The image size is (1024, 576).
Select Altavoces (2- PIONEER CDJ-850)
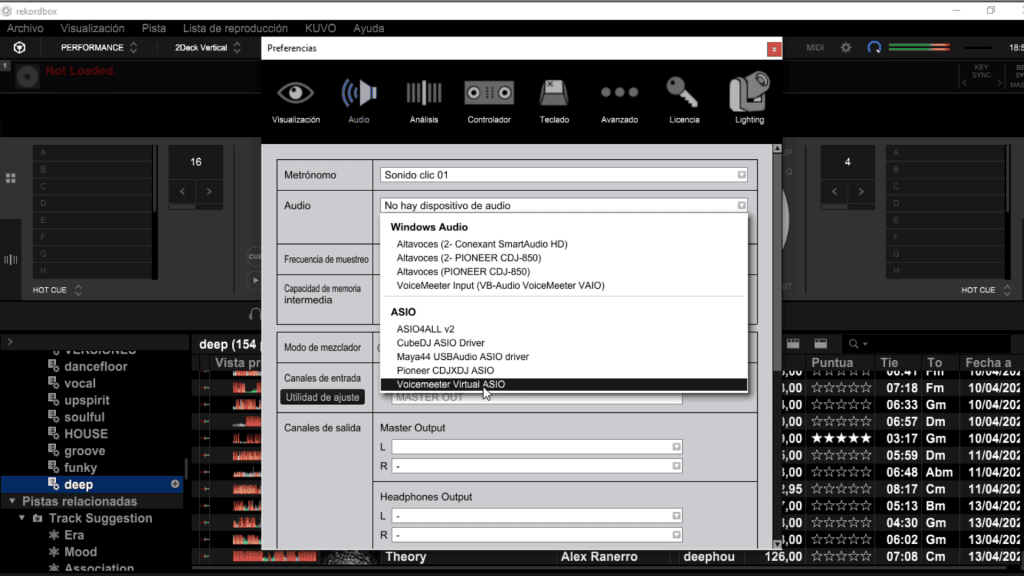pos(469,258)
